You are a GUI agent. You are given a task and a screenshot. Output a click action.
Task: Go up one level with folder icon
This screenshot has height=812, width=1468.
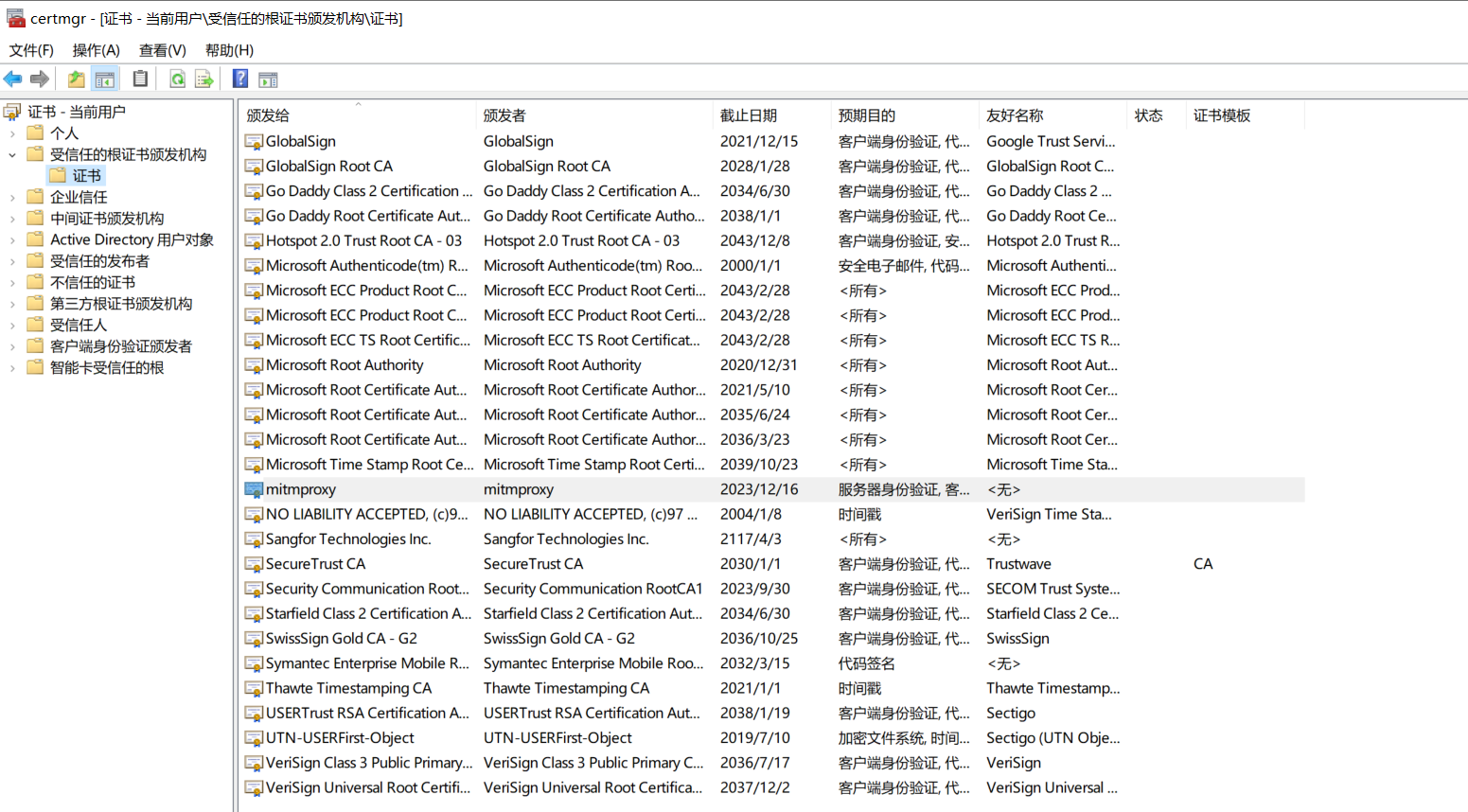[76, 79]
